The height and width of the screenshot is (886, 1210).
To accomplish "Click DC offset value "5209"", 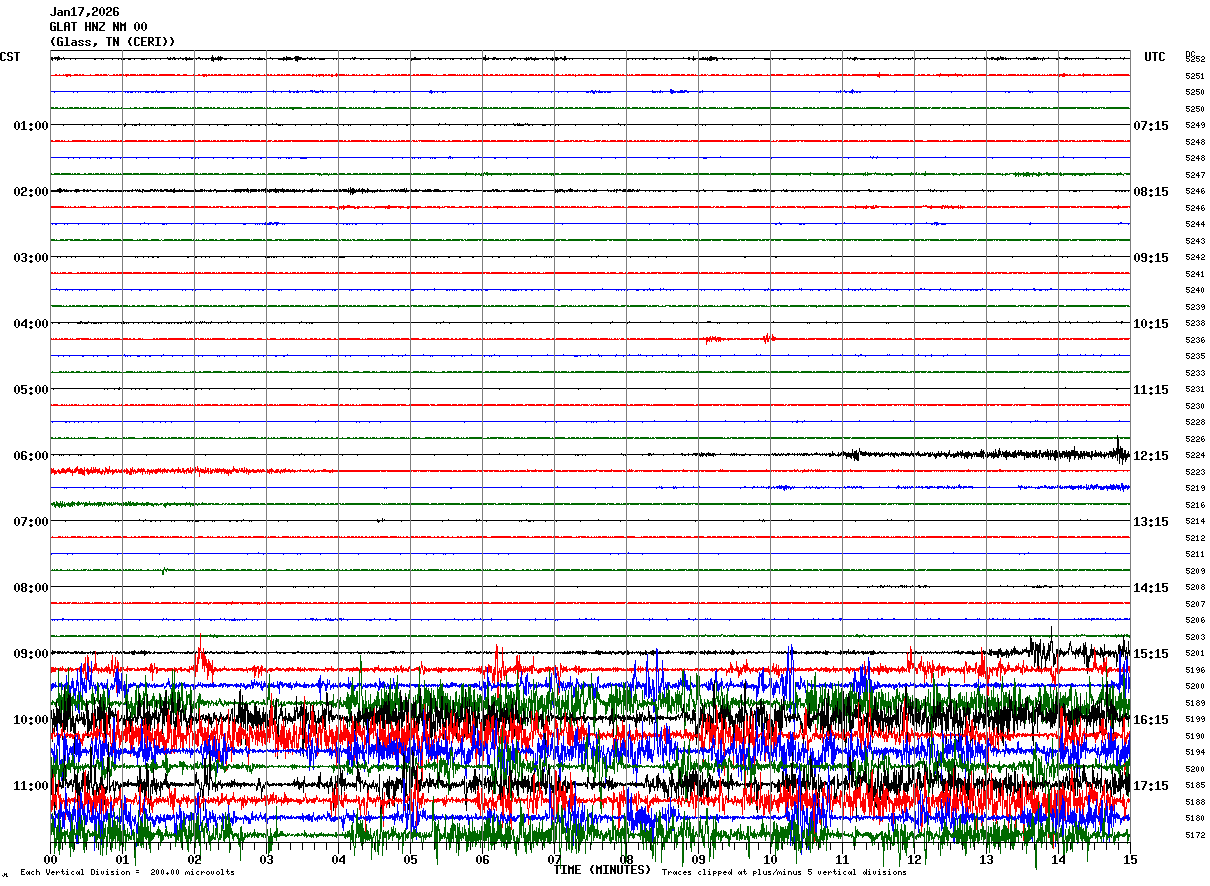I will pos(1195,571).
